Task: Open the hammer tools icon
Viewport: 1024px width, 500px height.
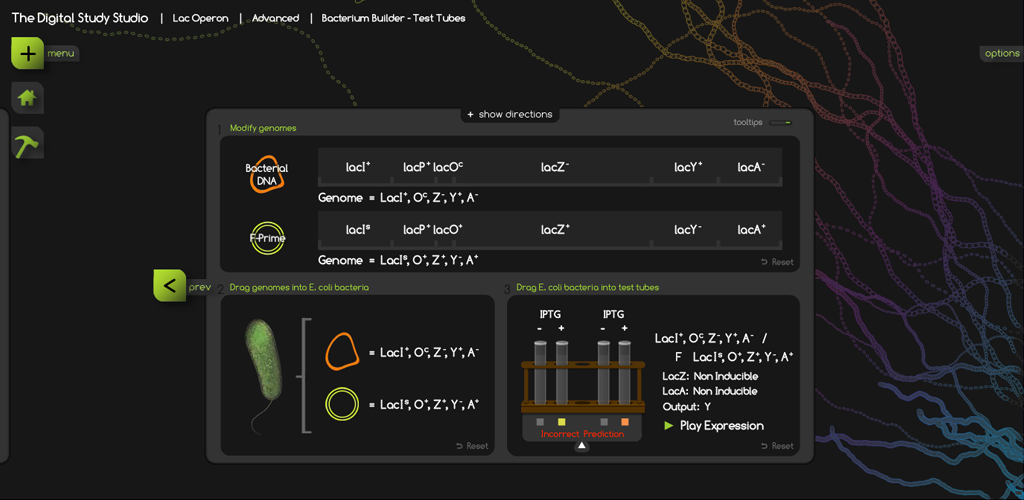Action: tap(27, 145)
